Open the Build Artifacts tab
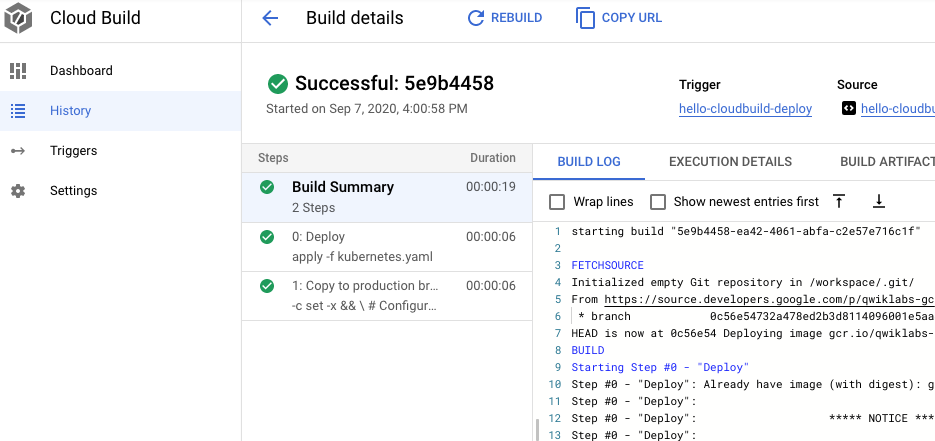The height and width of the screenshot is (441, 935). coord(886,162)
